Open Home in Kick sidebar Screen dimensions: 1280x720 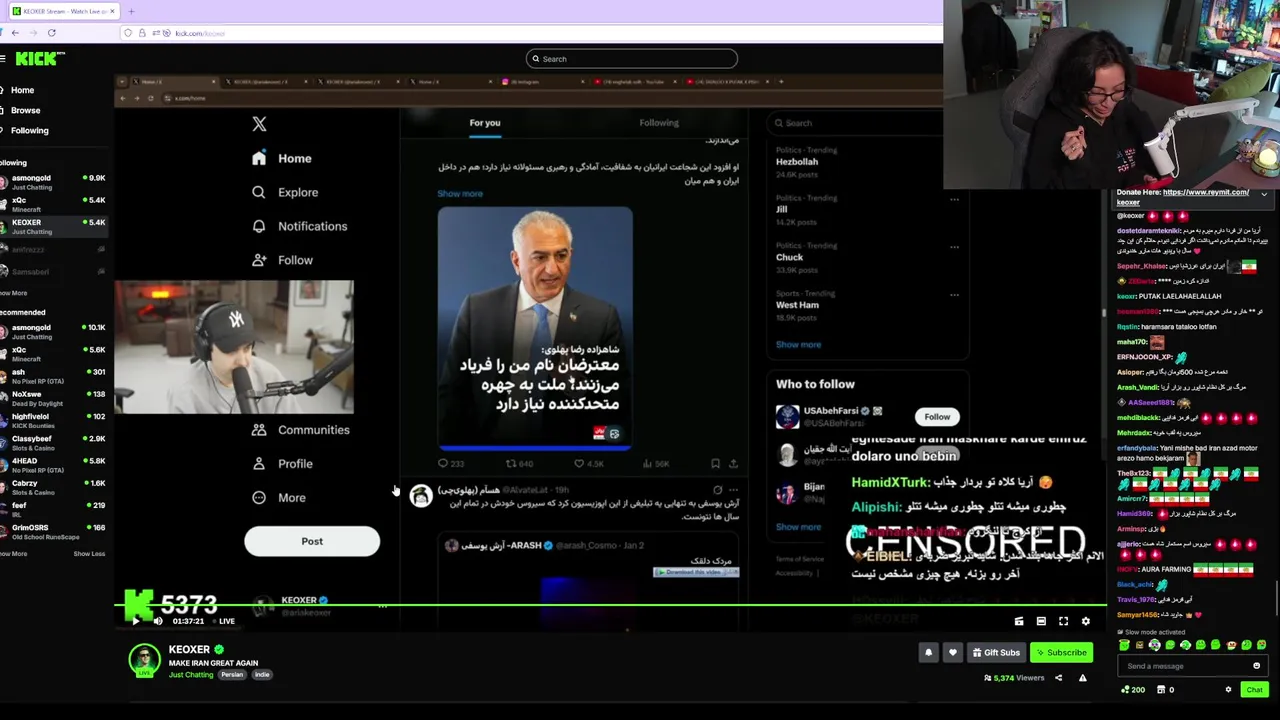tap(22, 90)
